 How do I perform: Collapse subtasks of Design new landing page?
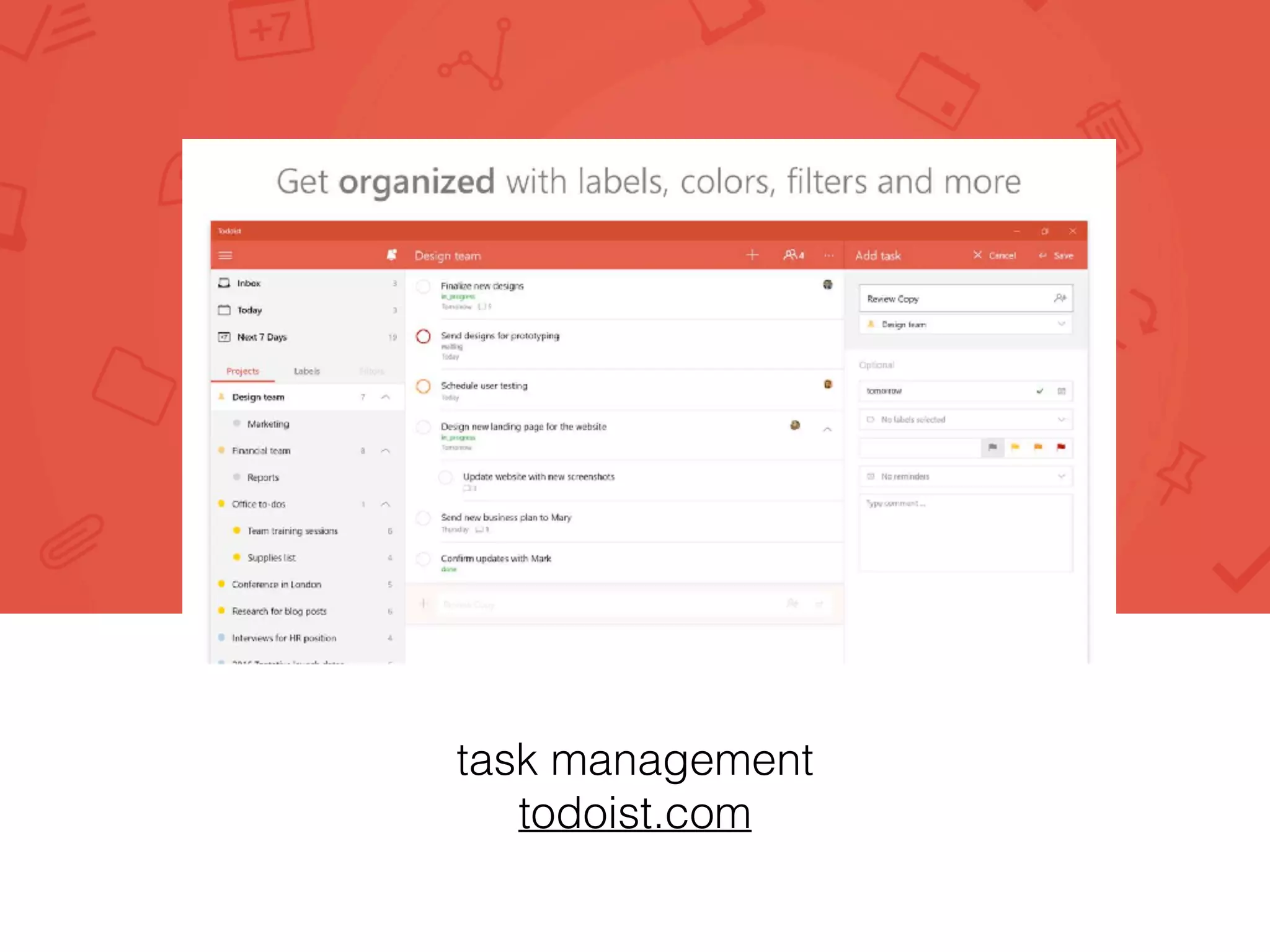pos(827,429)
